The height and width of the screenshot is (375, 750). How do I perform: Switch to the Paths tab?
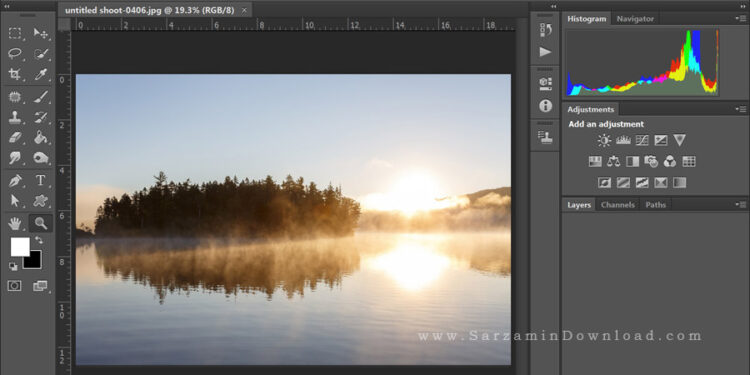[x=655, y=205]
